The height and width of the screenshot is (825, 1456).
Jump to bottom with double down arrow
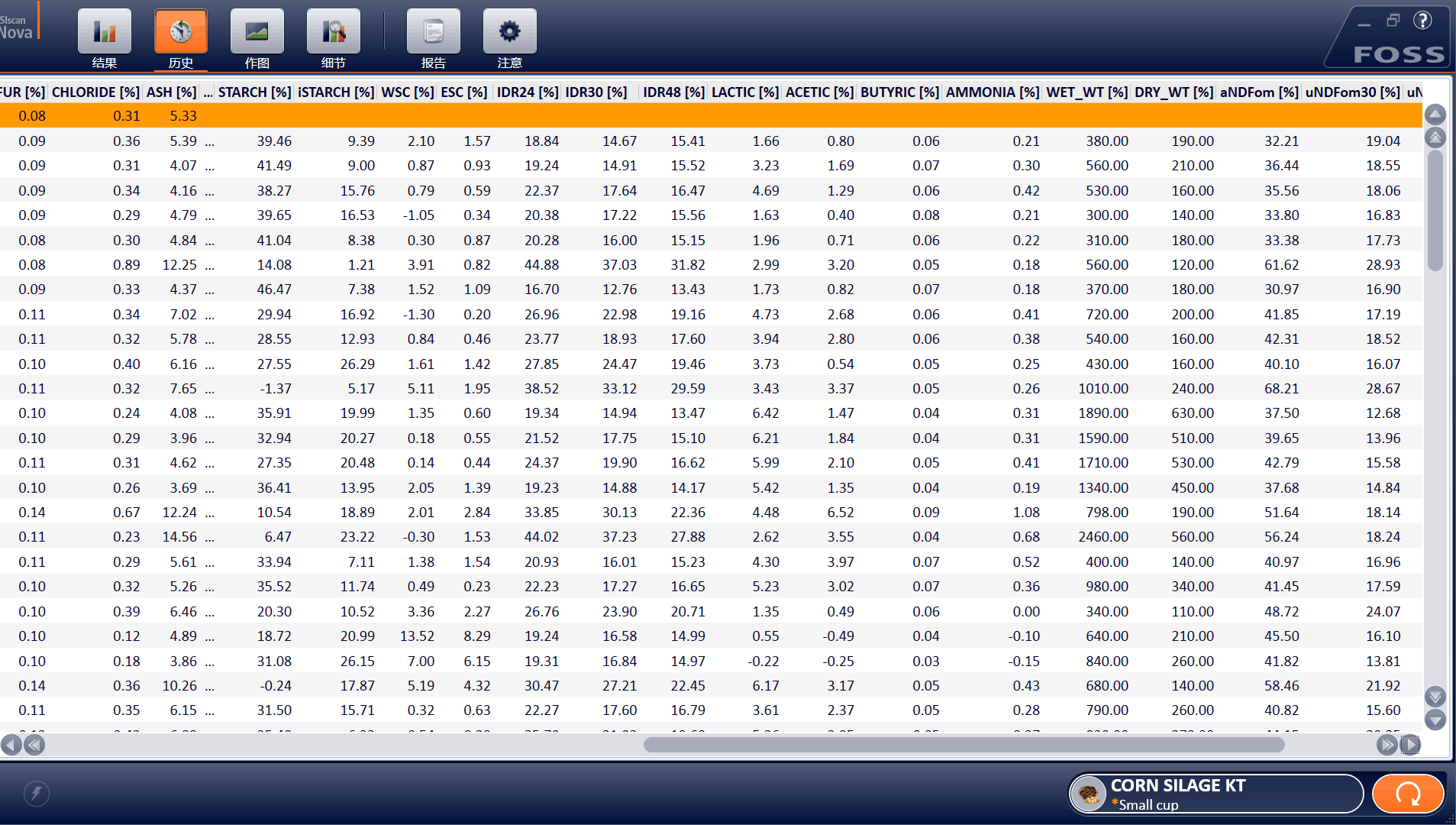point(1435,696)
